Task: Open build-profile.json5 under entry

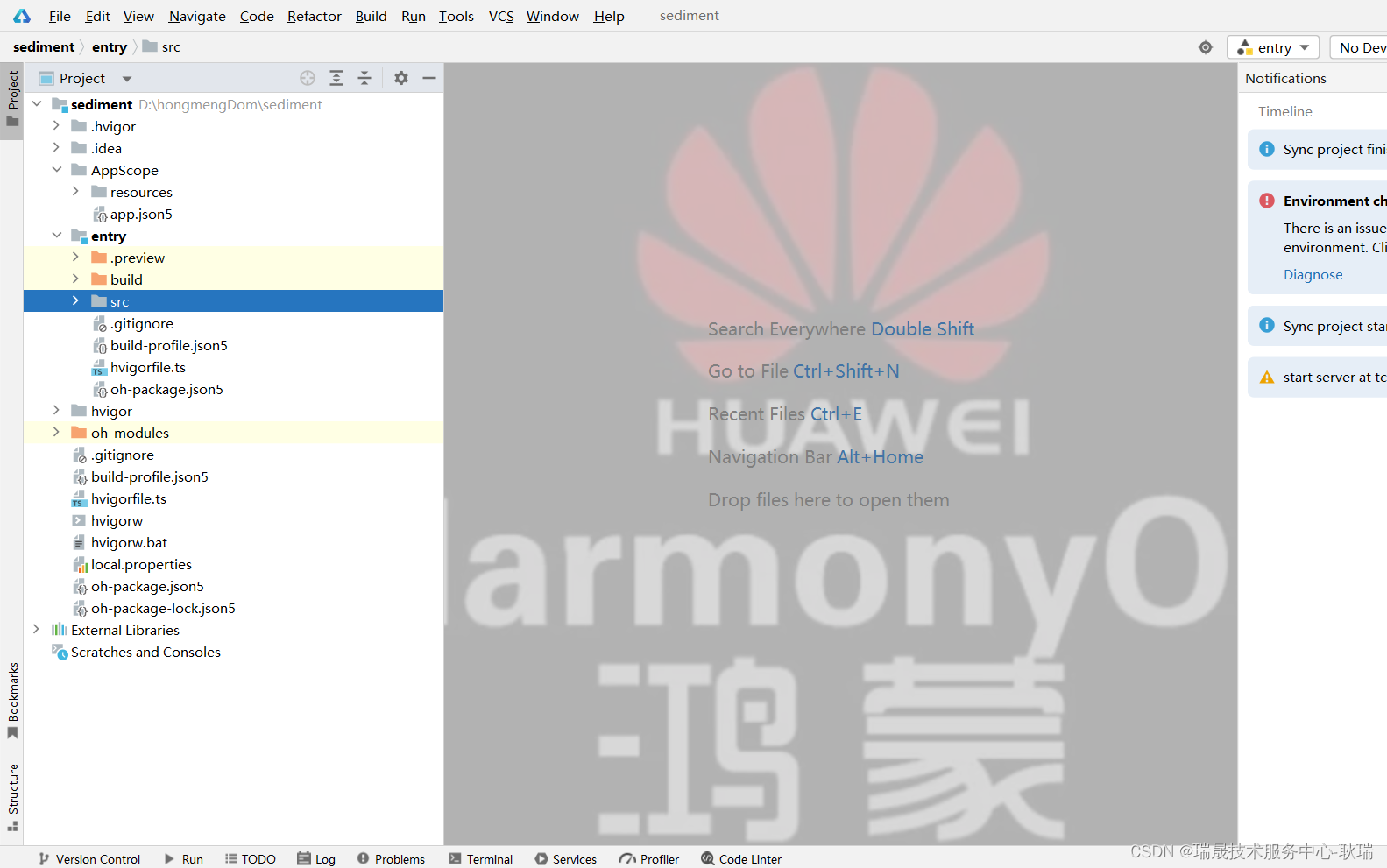Action: click(x=160, y=345)
